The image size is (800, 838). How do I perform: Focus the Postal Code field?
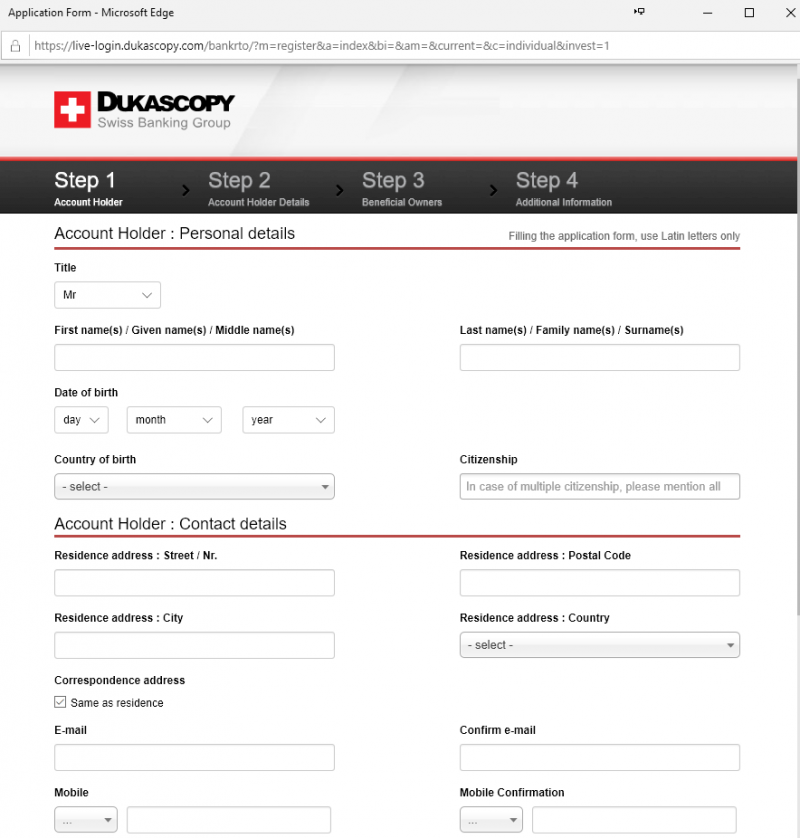click(600, 583)
